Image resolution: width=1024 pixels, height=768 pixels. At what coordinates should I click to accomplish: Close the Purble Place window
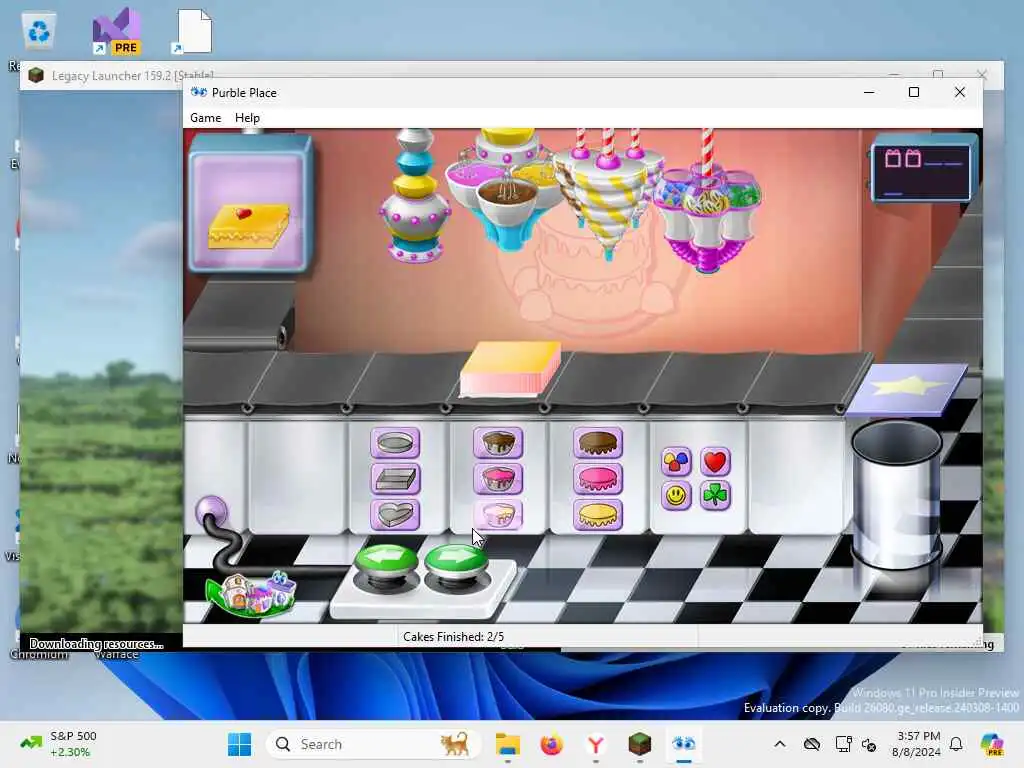[x=960, y=93]
